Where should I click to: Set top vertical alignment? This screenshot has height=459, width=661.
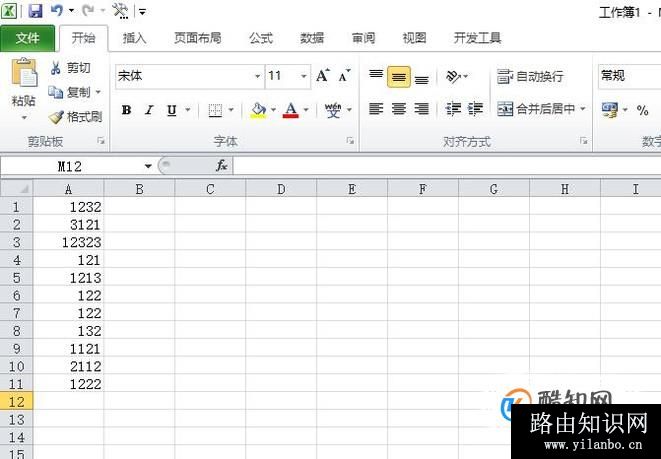tap(376, 76)
